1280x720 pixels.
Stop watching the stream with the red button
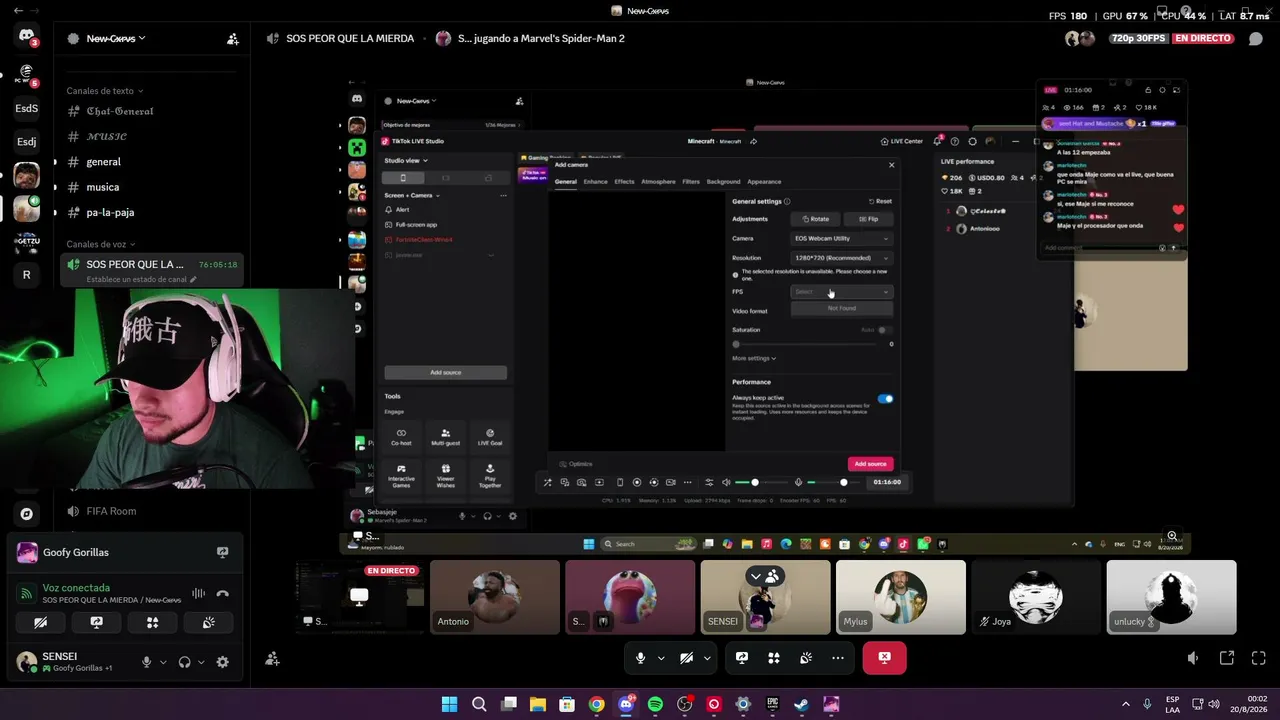coord(884,658)
